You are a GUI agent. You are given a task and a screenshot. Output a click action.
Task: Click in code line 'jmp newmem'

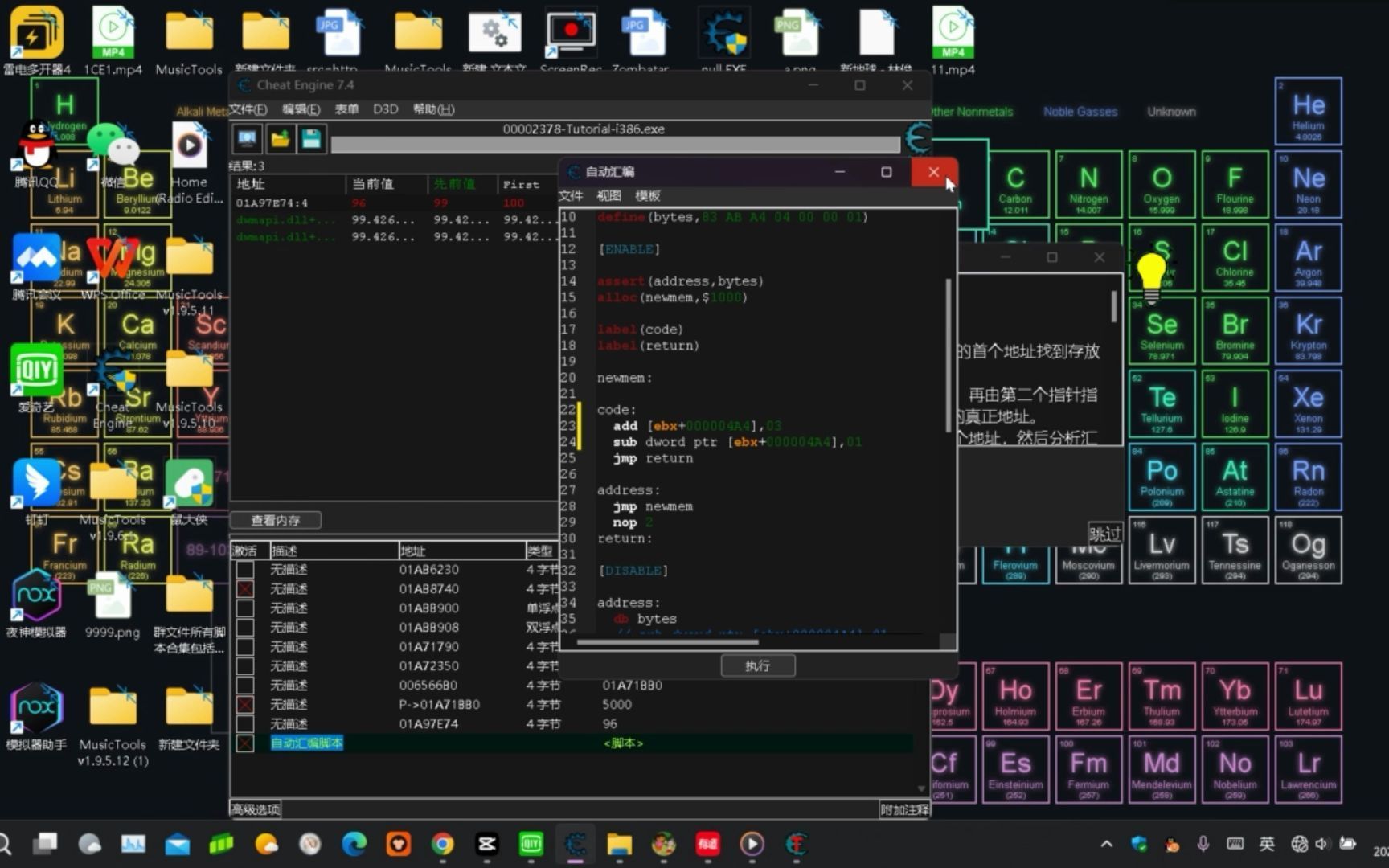pyautogui.click(x=653, y=506)
